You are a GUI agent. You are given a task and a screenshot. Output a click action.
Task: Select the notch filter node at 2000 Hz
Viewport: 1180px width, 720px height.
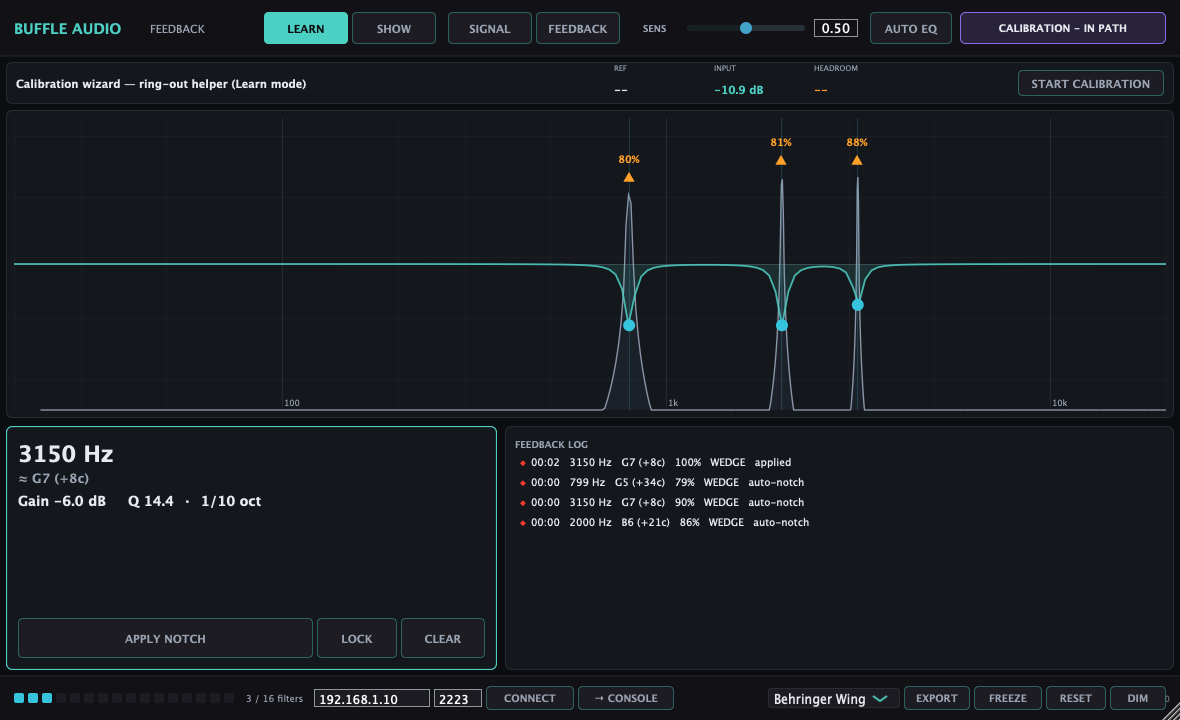click(x=782, y=325)
